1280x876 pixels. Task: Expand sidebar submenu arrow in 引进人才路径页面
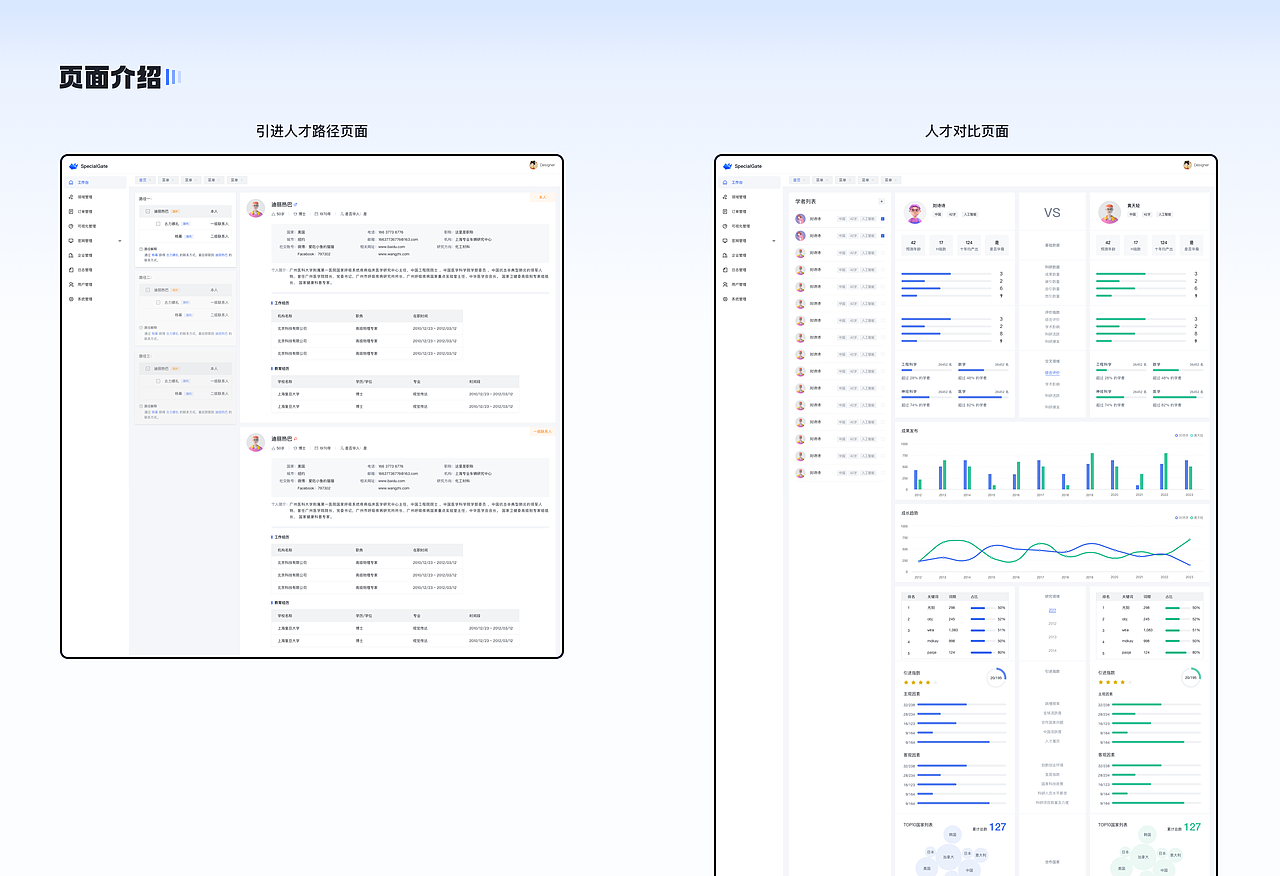tap(120, 241)
